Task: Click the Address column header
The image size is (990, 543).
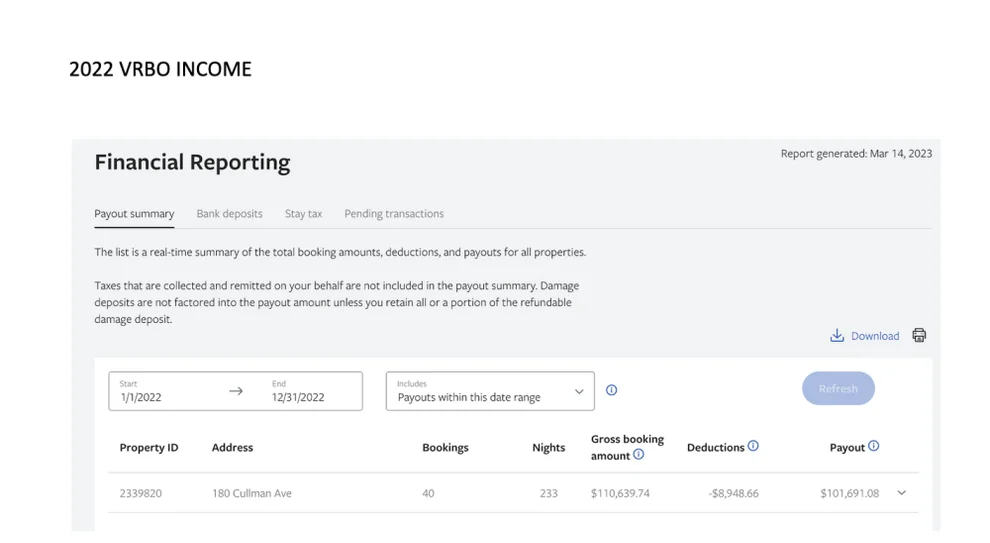Action: tap(232, 448)
